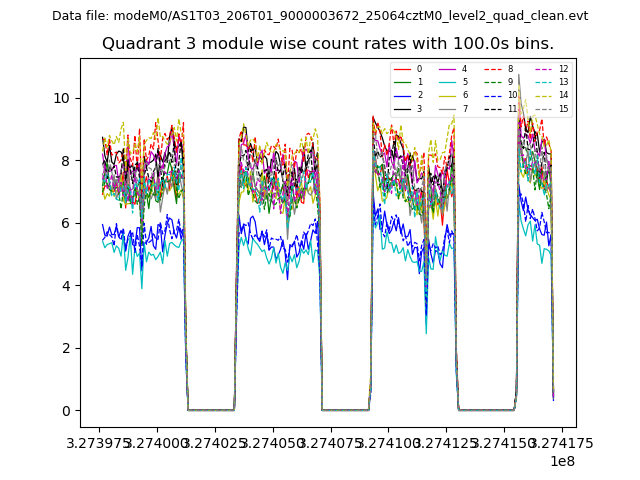Click the x-axis tick label 3.273975
Image resolution: width=640 pixels, height=480 pixels.
[x=100, y=442]
